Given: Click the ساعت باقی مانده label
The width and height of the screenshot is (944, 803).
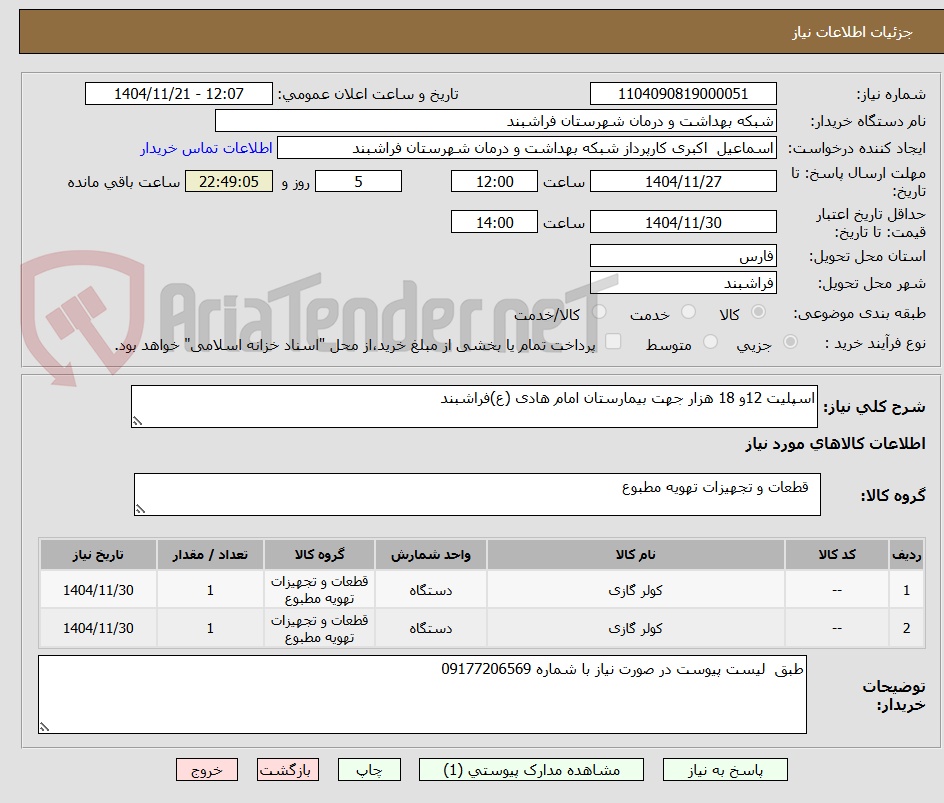Looking at the screenshot, I should coord(123,182).
